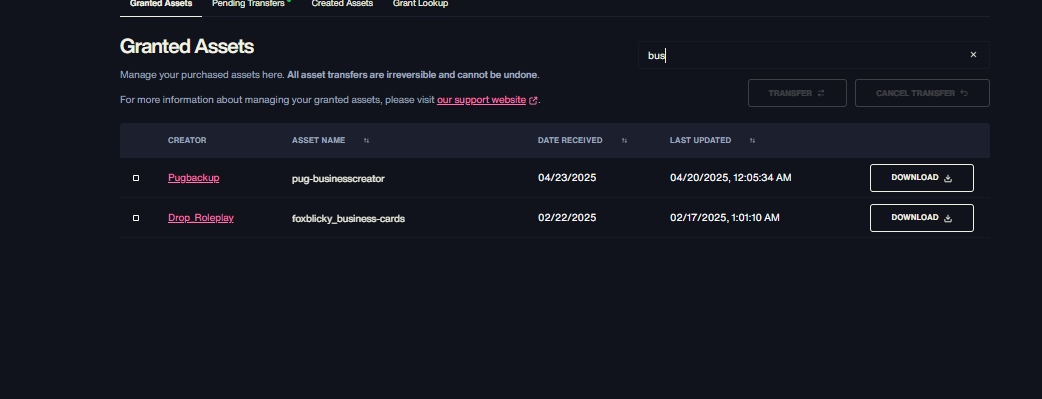Sort by Asset Name using sort arrows
Screen dimensions: 1042x399
pos(366,140)
